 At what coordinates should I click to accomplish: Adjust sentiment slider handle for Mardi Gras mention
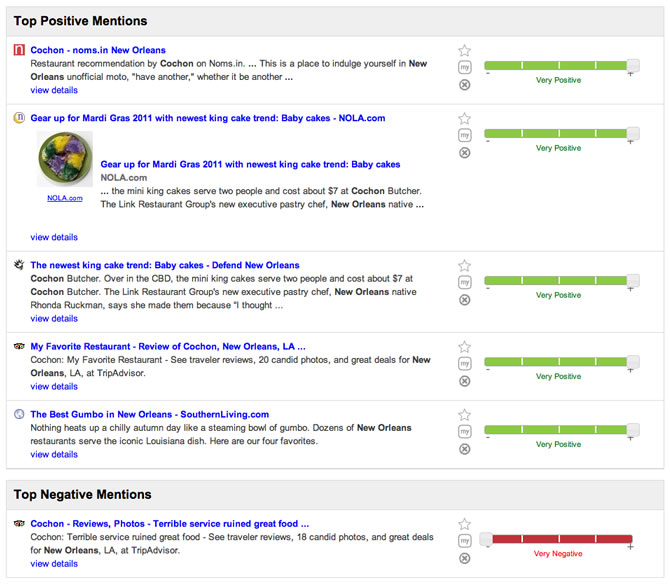pyautogui.click(x=633, y=133)
